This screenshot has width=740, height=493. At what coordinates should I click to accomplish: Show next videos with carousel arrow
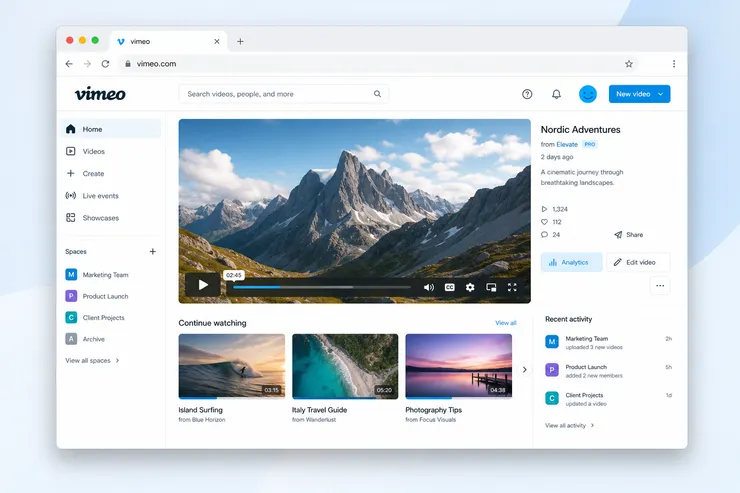(524, 369)
